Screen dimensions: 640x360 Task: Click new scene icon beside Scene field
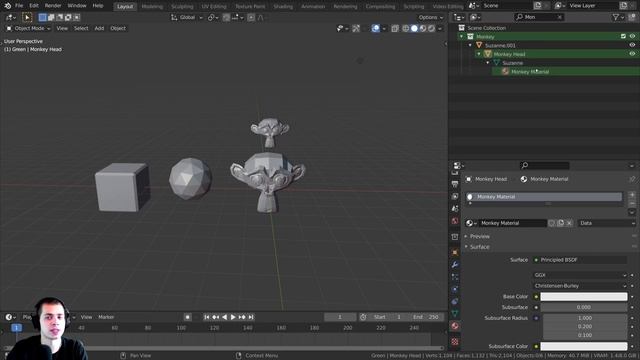click(538, 6)
